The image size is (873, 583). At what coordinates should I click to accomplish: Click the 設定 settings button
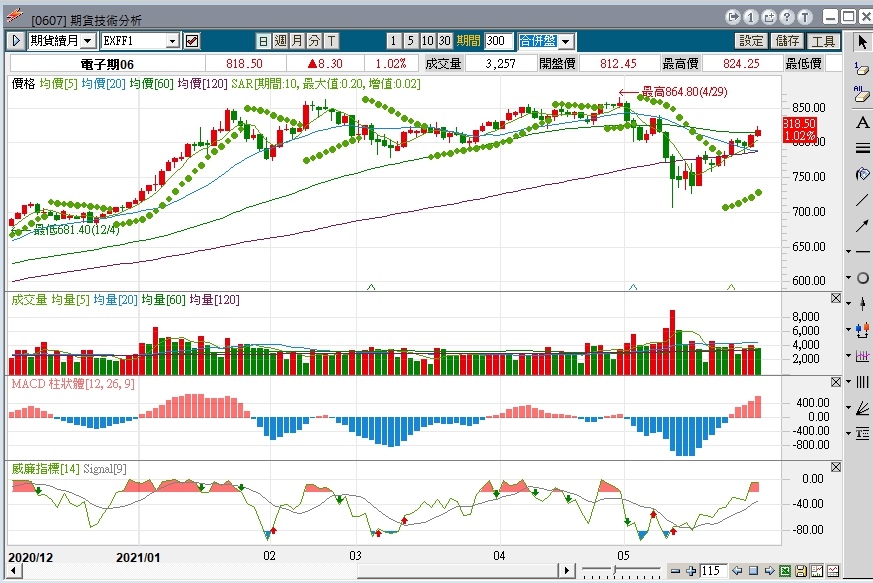[751, 41]
